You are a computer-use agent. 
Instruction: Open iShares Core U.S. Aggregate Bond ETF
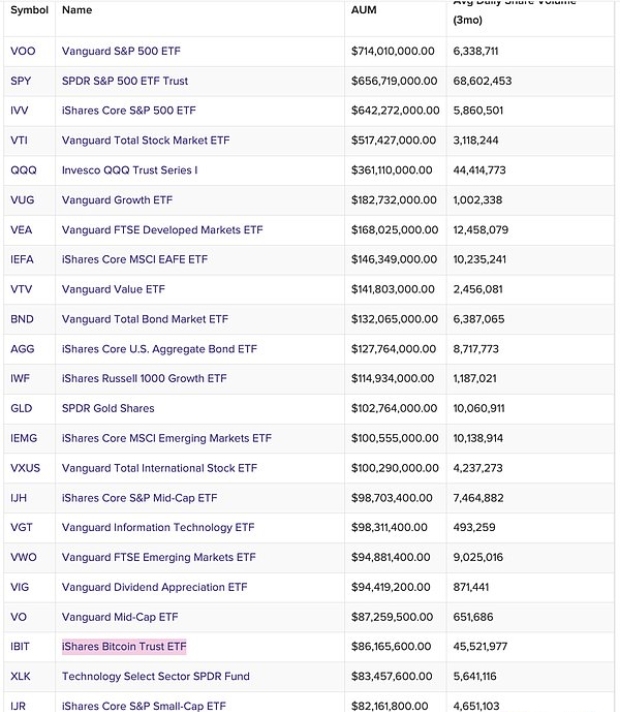[x=159, y=349]
